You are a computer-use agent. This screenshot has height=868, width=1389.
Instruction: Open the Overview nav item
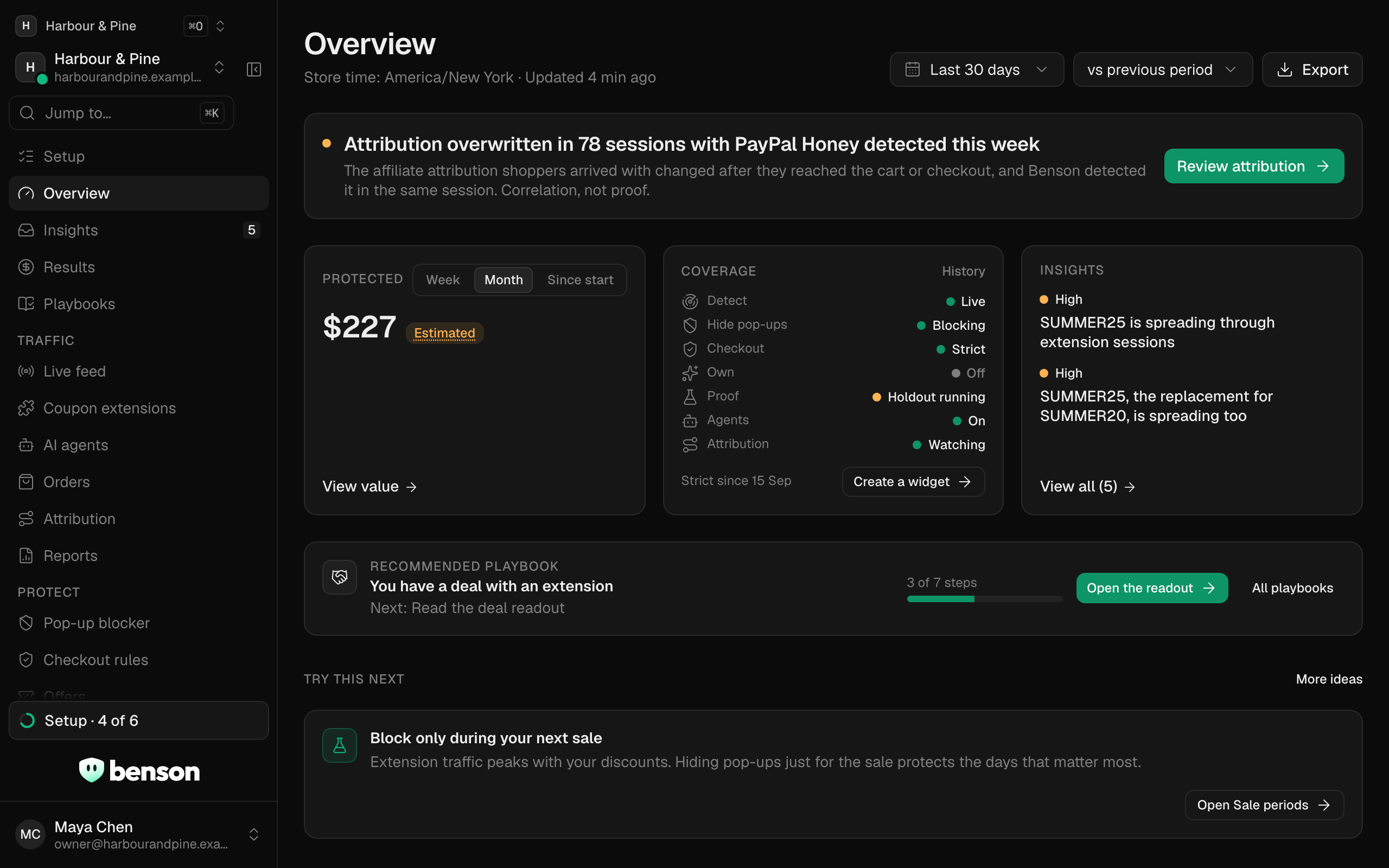coord(139,194)
